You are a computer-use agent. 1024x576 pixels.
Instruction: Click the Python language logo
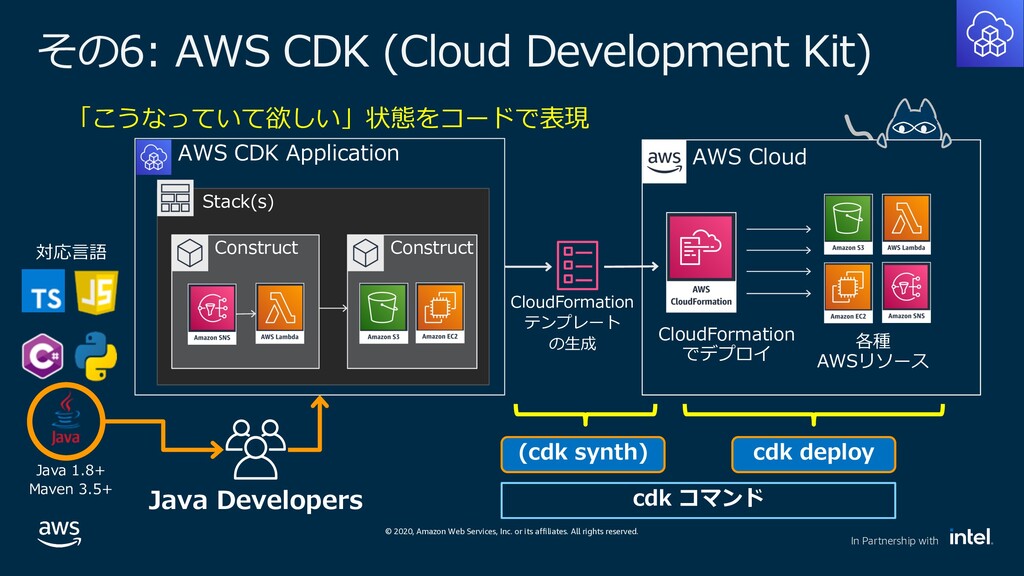(96, 356)
